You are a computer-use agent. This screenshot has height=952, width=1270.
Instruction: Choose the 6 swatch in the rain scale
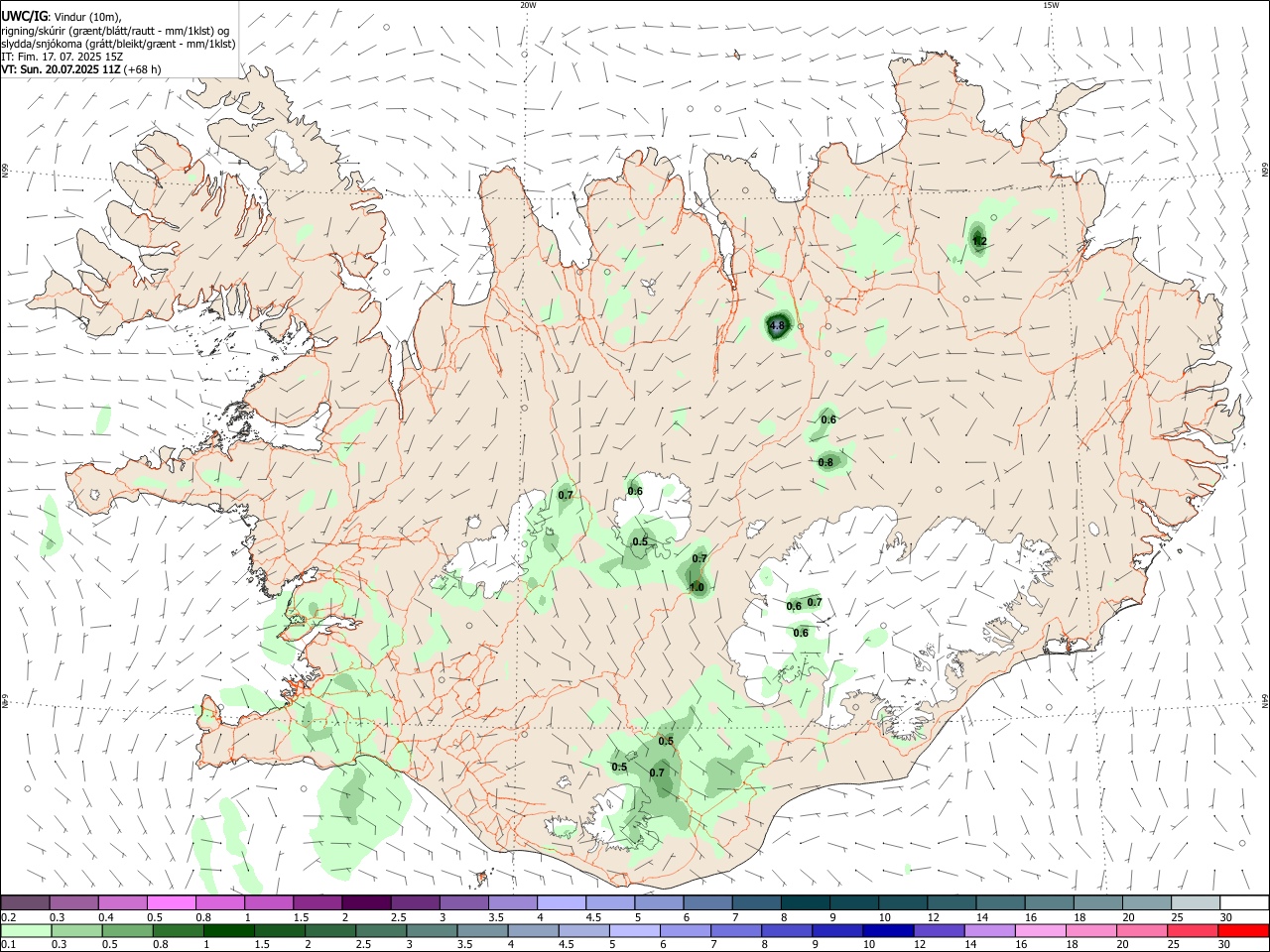click(x=685, y=930)
